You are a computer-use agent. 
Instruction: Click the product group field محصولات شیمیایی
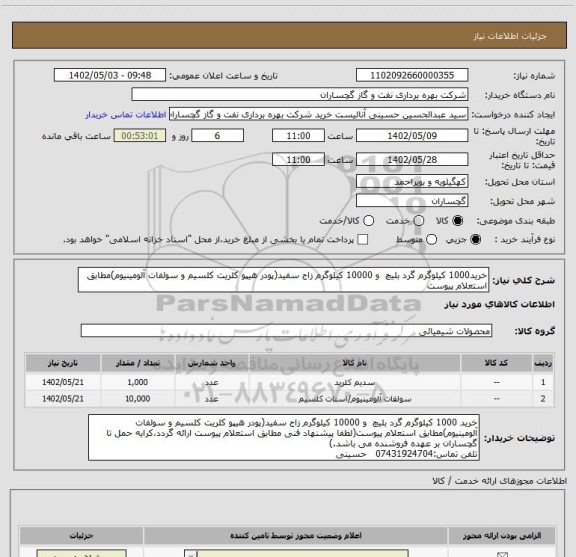(x=286, y=331)
